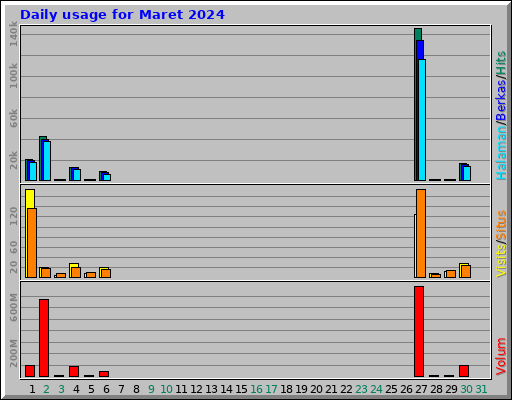
Task: Select day "15" on the date axis
Action: click(241, 389)
